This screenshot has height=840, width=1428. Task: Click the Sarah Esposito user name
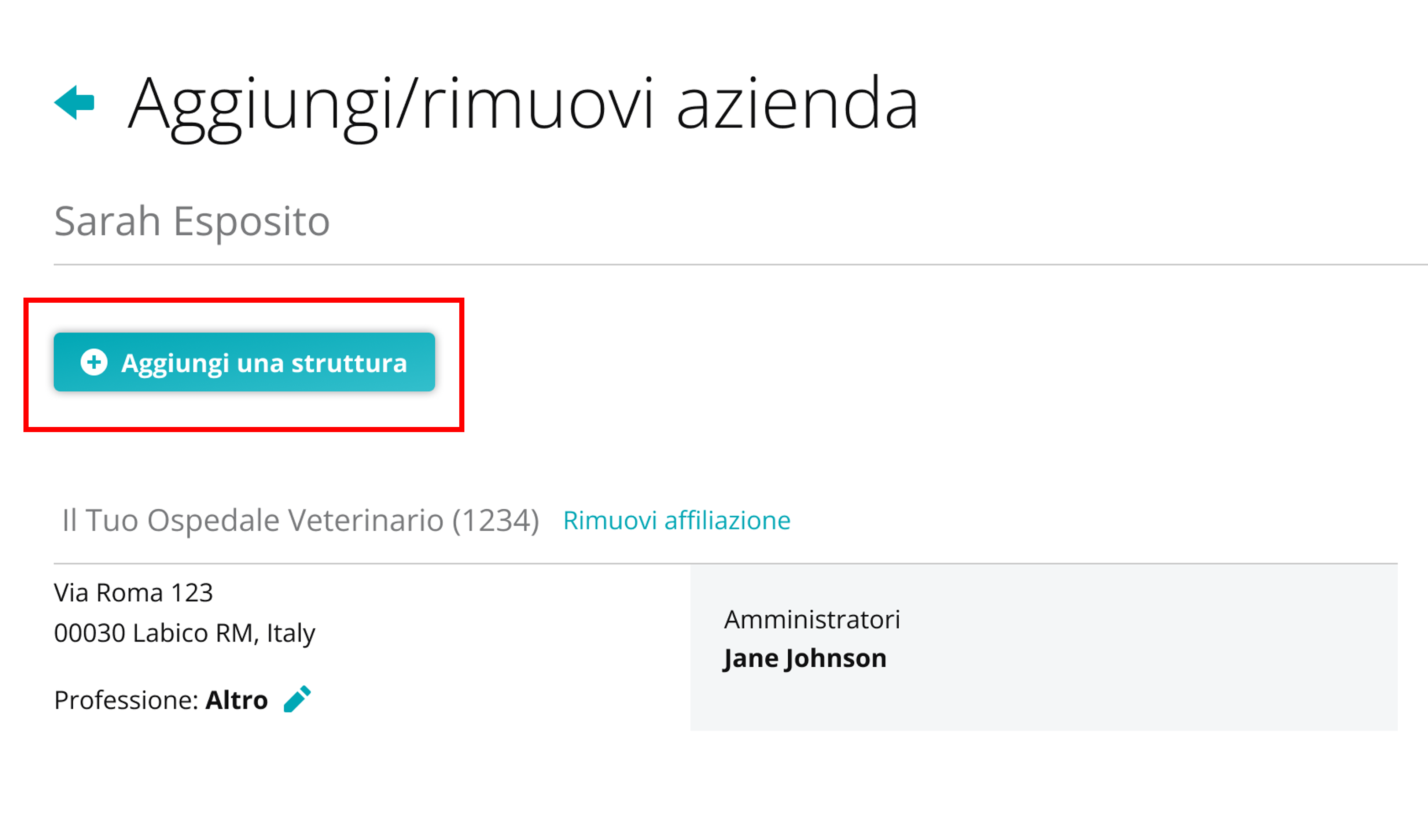point(192,221)
